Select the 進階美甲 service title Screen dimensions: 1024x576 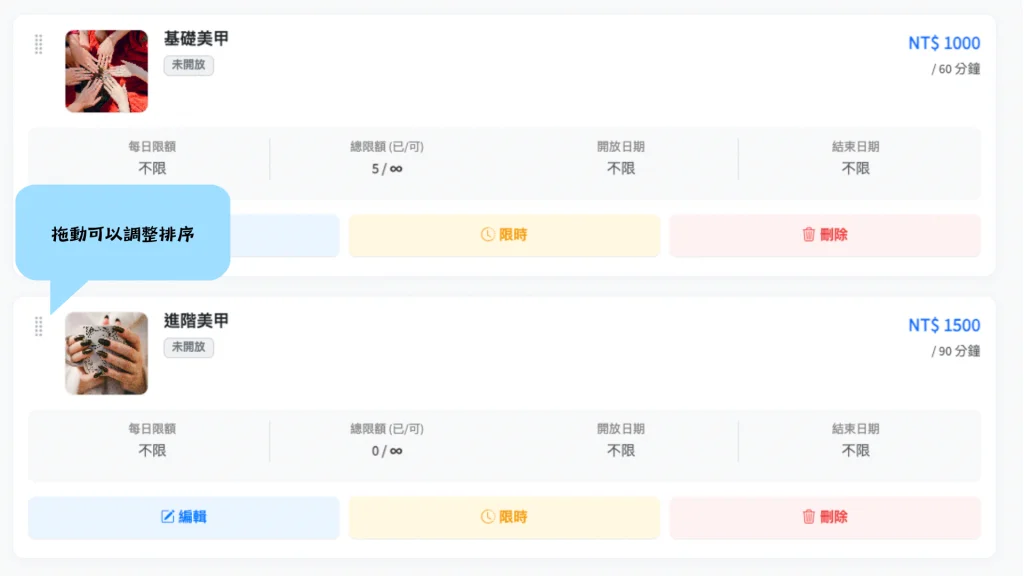[196, 321]
